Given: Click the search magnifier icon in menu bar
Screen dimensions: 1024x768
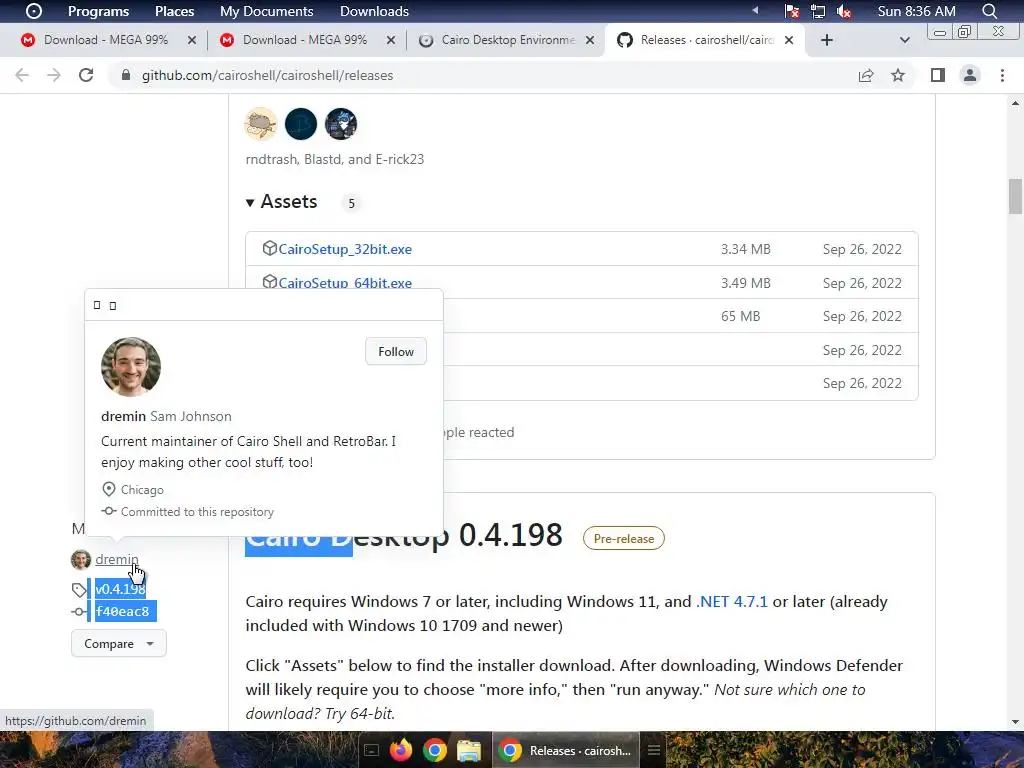Looking at the screenshot, I should (989, 11).
